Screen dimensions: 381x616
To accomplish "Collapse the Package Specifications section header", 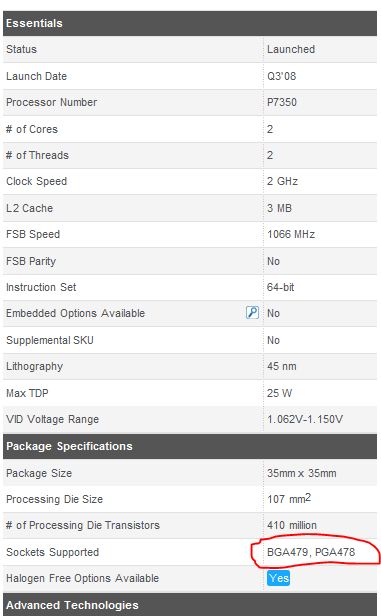I will coord(190,446).
